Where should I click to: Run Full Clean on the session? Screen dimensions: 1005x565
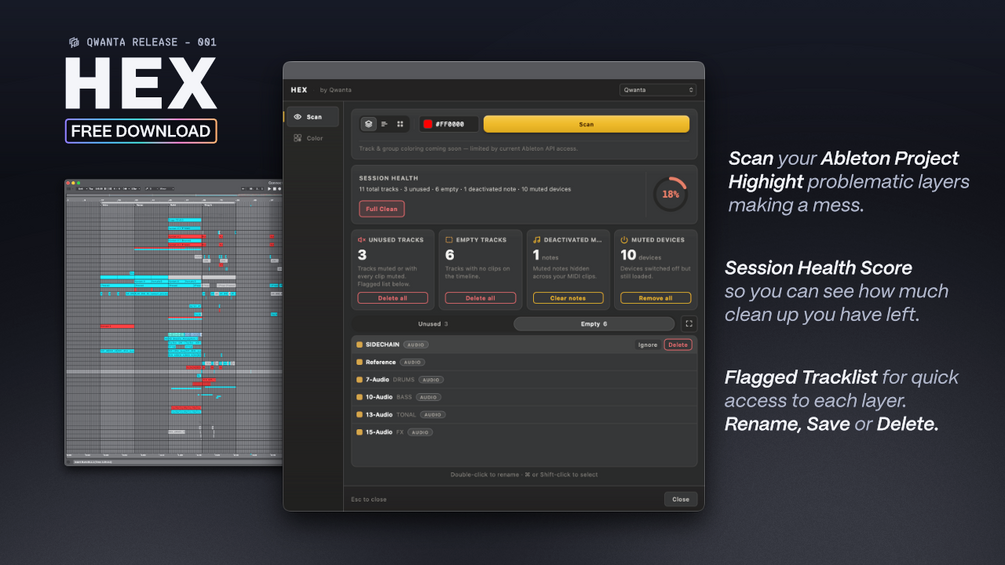381,209
